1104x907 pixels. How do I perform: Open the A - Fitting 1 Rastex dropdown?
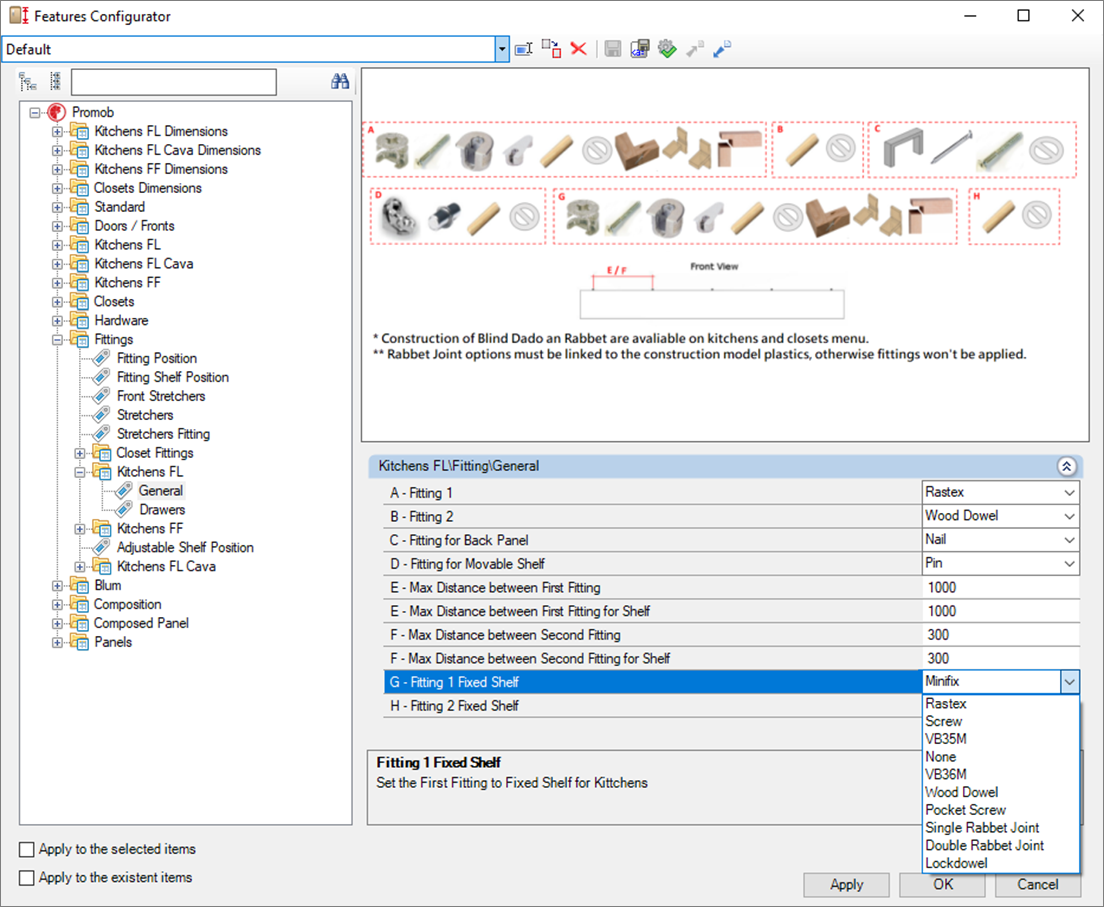pyautogui.click(x=1070, y=493)
